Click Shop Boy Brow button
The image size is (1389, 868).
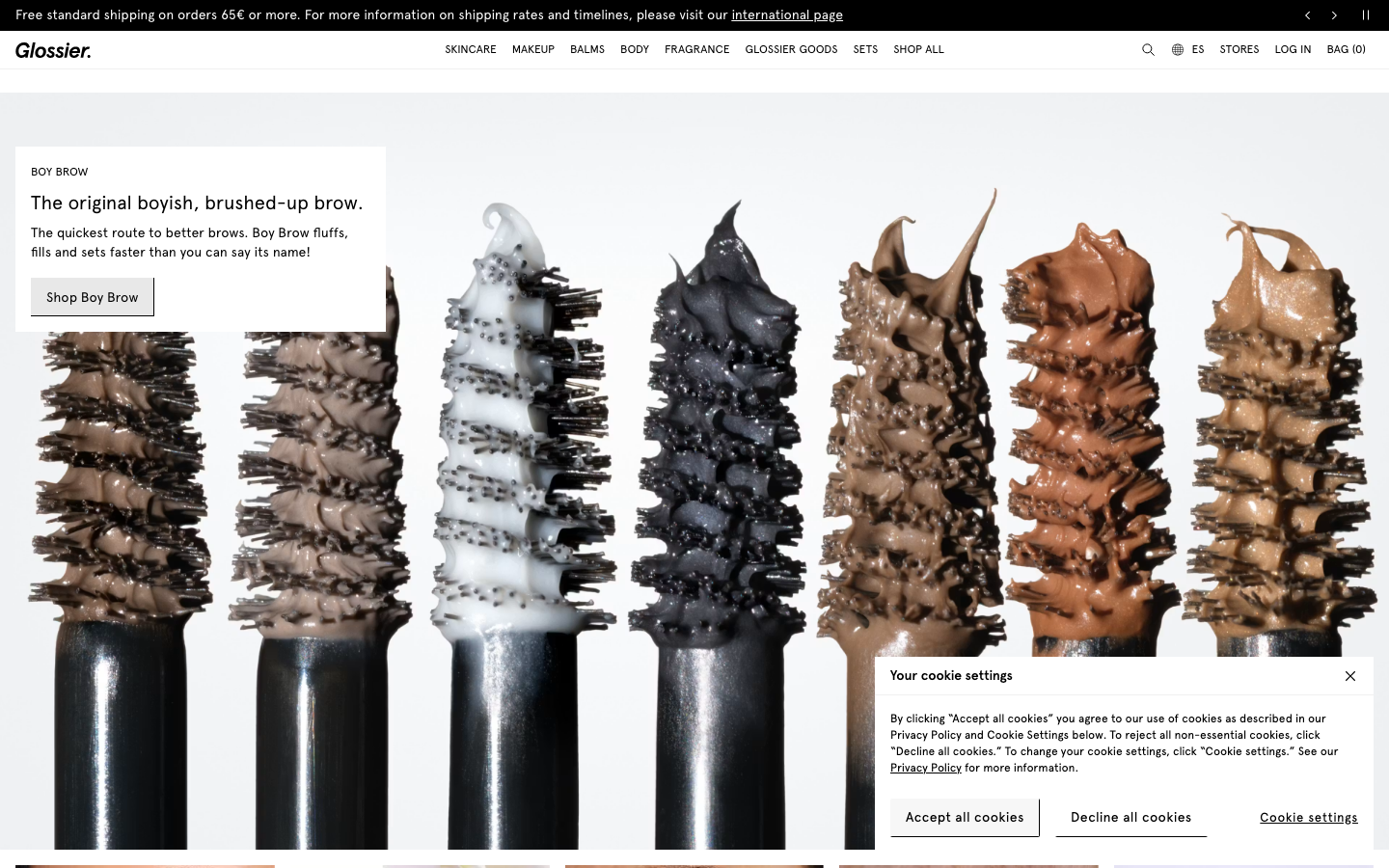pos(93,297)
